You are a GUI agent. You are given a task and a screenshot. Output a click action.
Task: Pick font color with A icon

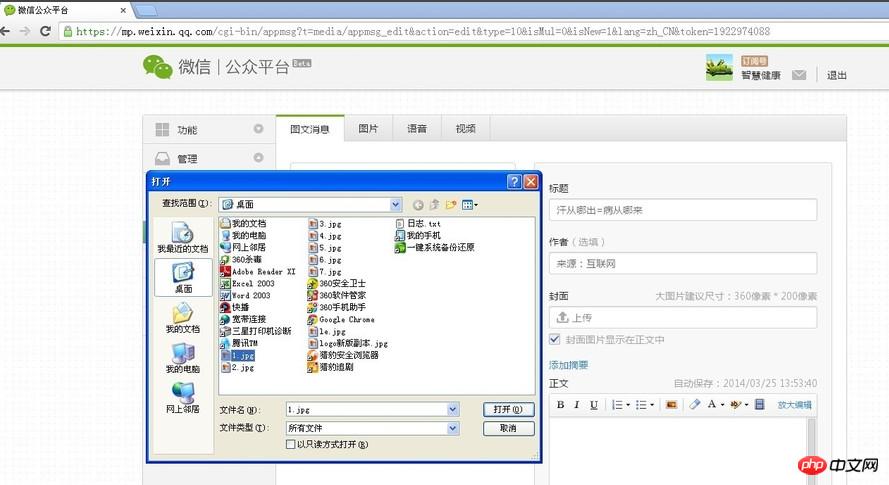(712, 404)
